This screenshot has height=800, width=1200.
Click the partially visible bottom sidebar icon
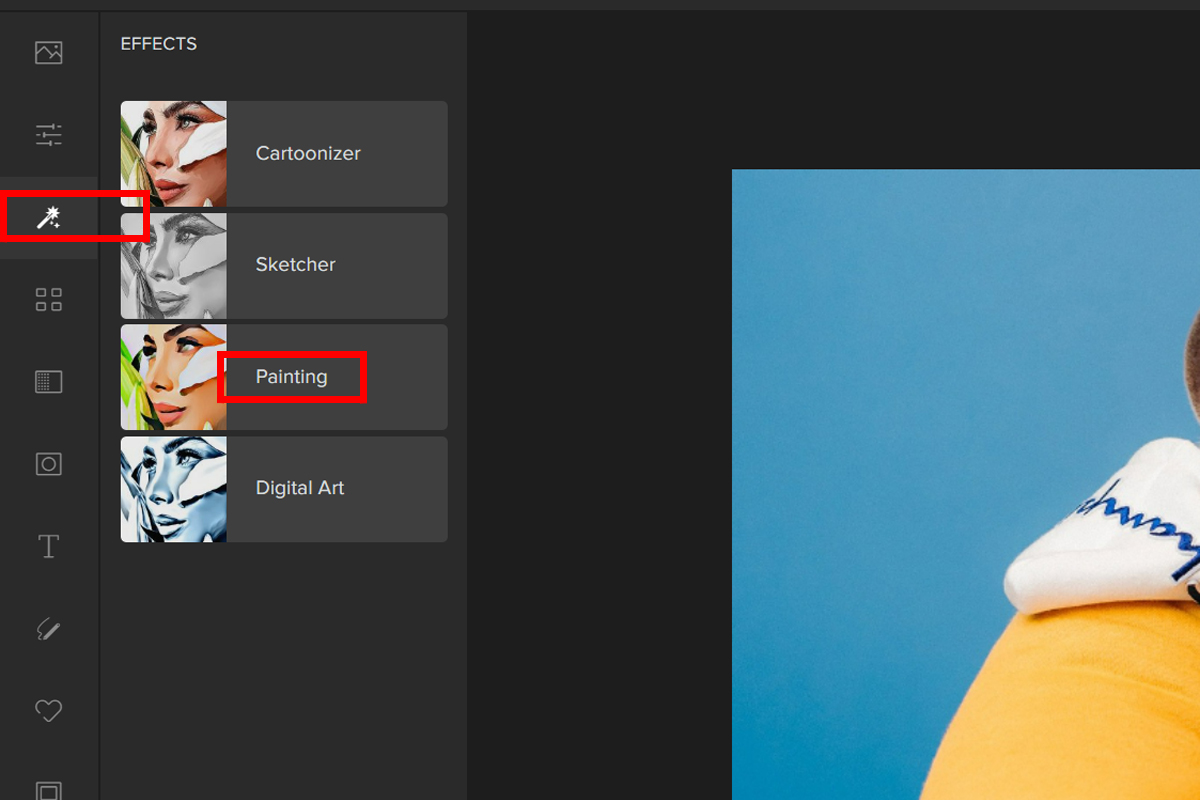[x=48, y=790]
